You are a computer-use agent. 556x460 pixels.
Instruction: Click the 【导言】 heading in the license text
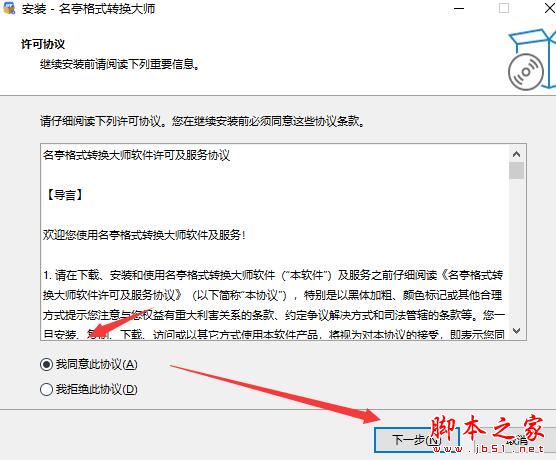[65, 195]
